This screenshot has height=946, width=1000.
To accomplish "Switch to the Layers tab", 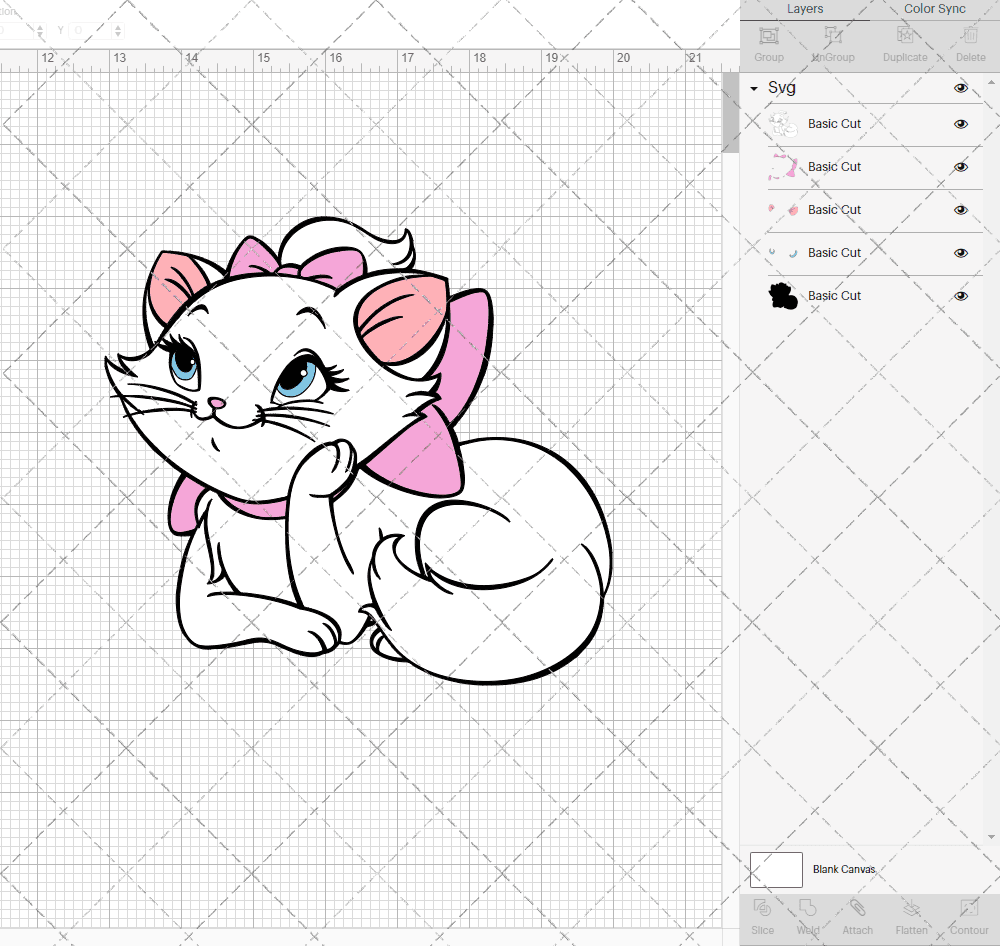I will point(805,9).
